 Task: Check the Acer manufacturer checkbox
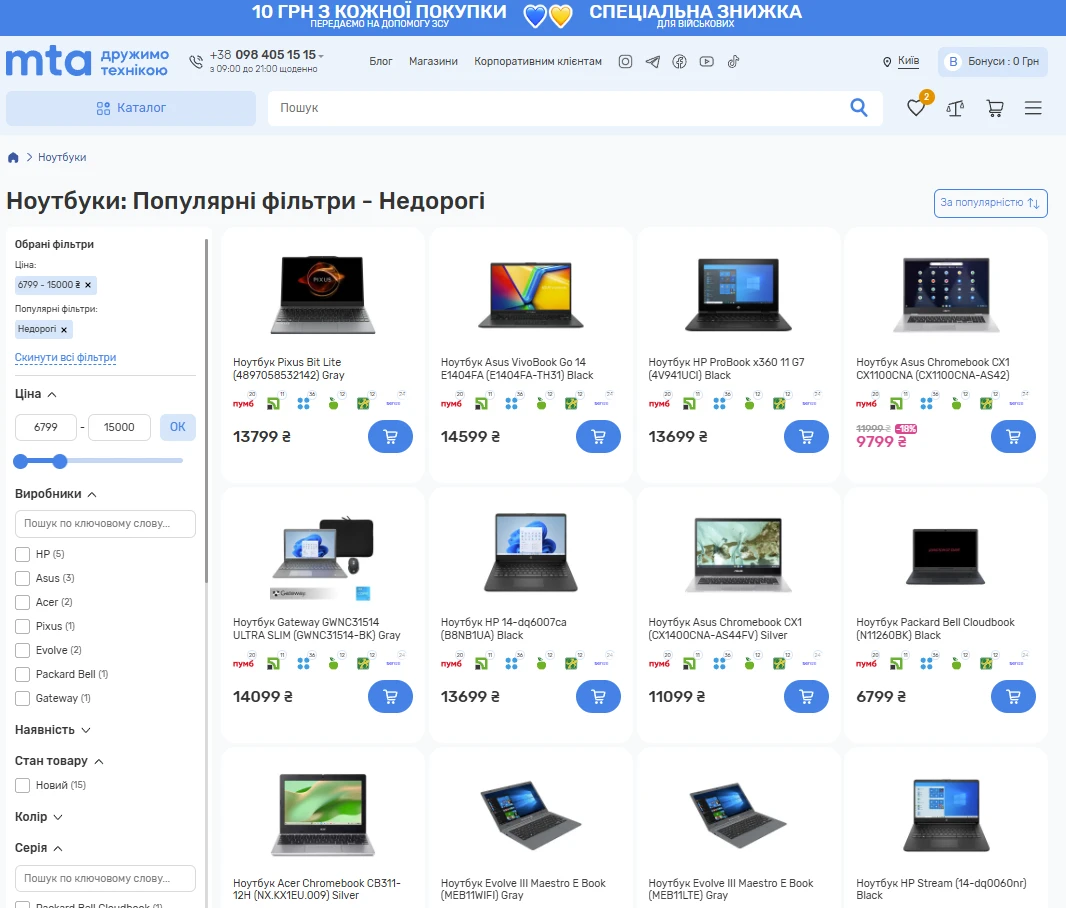[22, 602]
